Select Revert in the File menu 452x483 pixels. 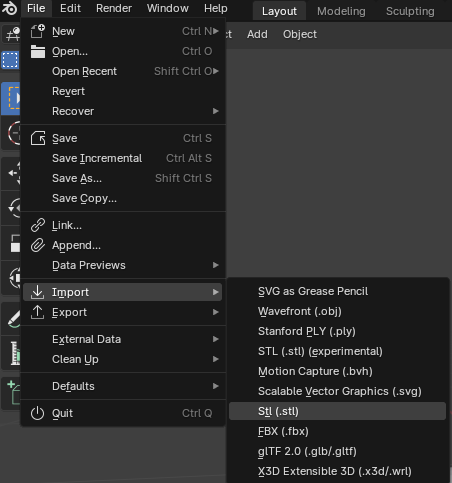(122, 91)
